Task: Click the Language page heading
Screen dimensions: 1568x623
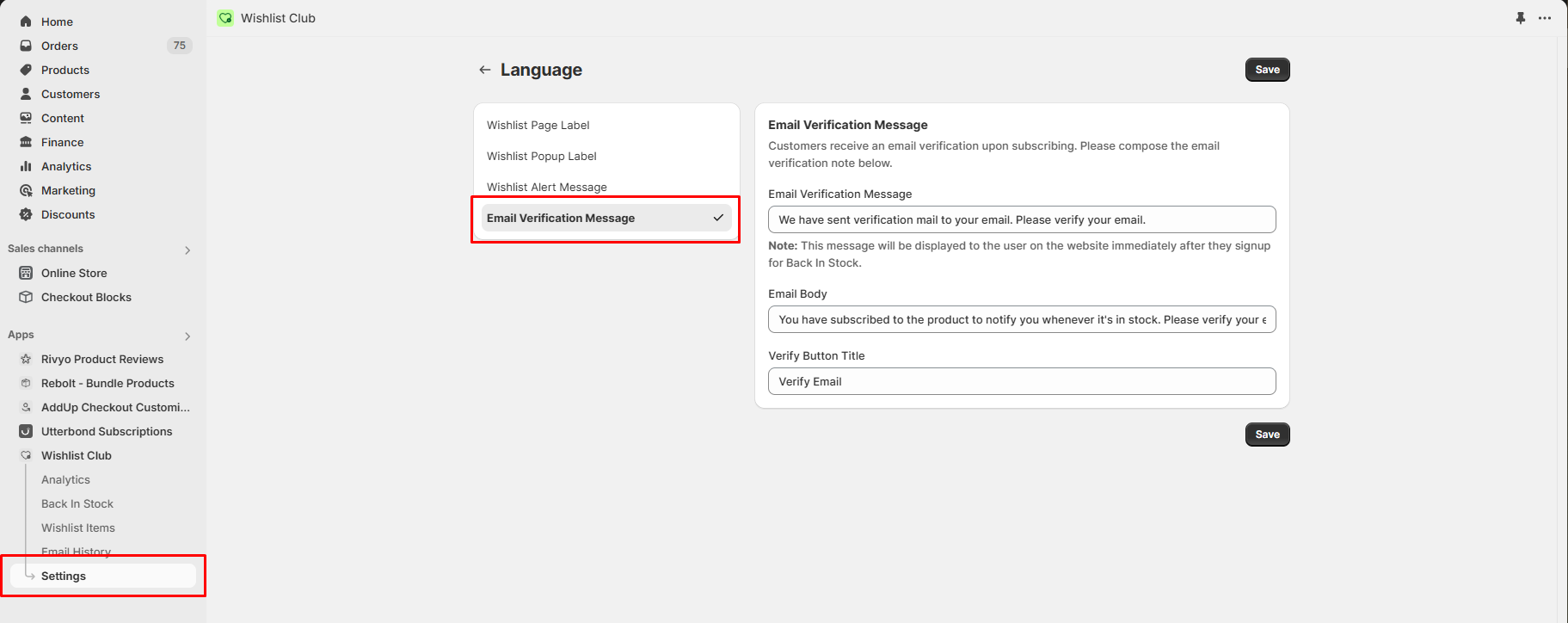Action: pyautogui.click(x=541, y=70)
